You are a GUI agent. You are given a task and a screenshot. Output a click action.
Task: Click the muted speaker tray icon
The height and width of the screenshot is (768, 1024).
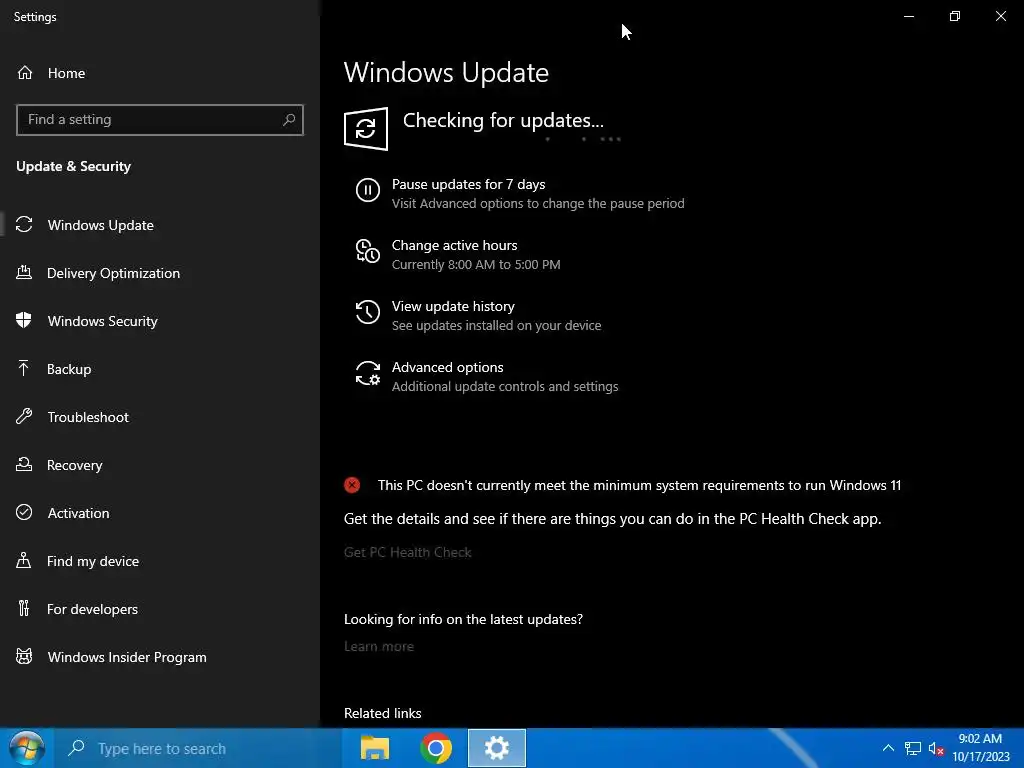(936, 749)
